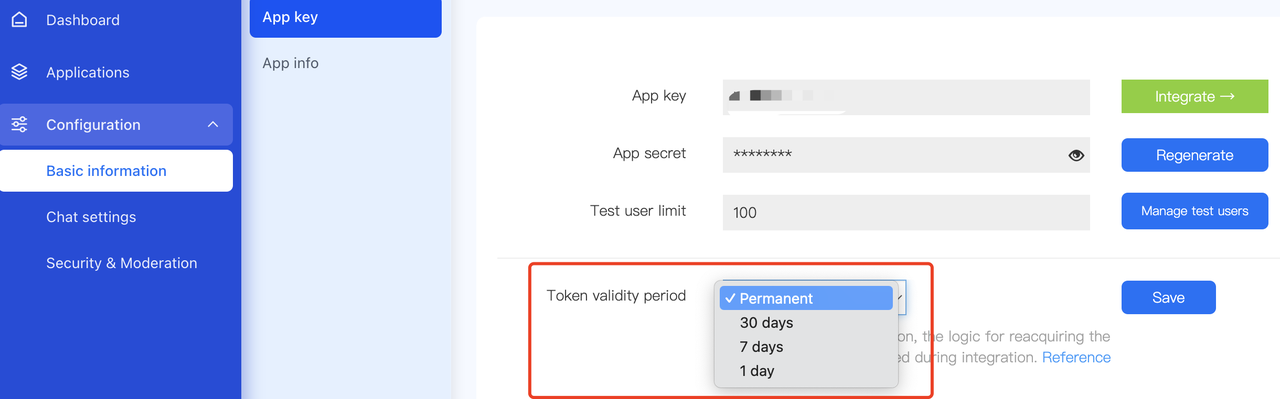The width and height of the screenshot is (1280, 399).
Task: Click Manage test users button
Action: (1195, 211)
